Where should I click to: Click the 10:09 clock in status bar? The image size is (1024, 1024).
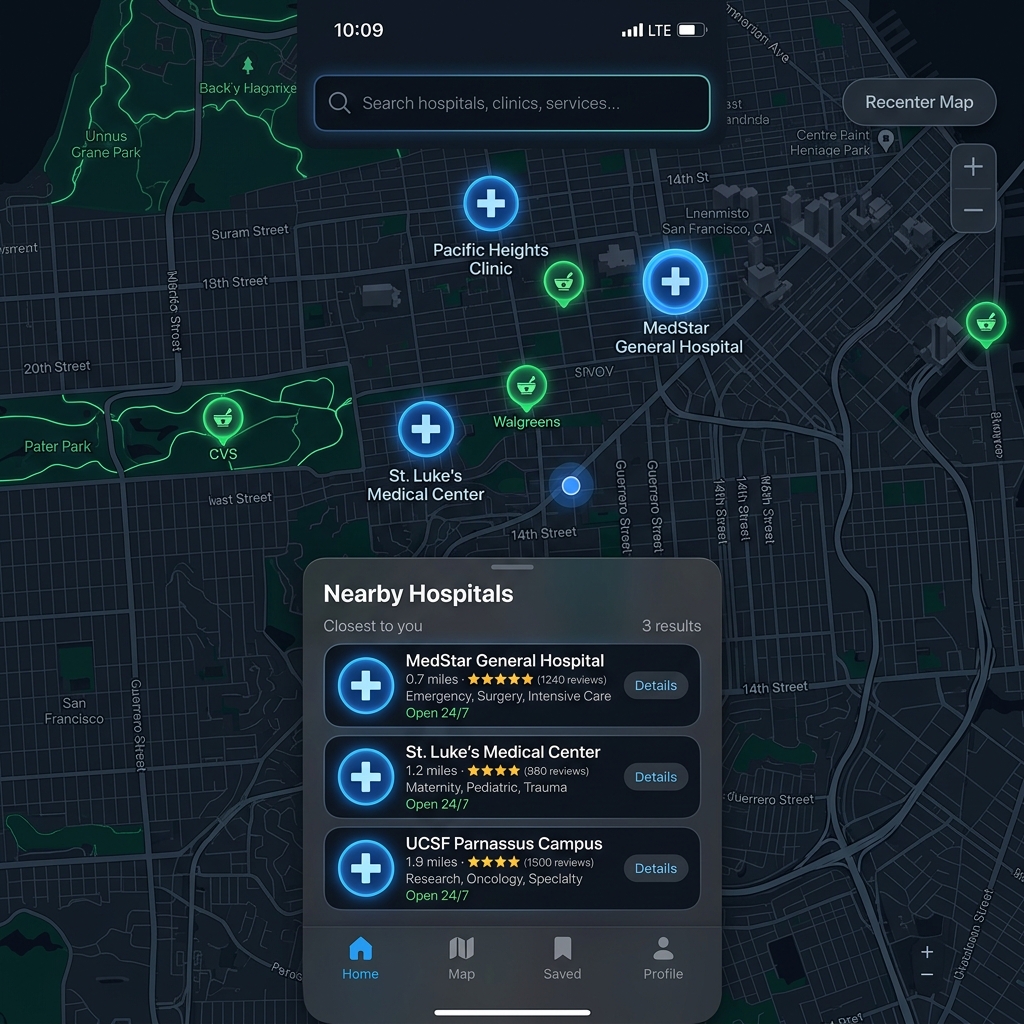pyautogui.click(x=359, y=30)
